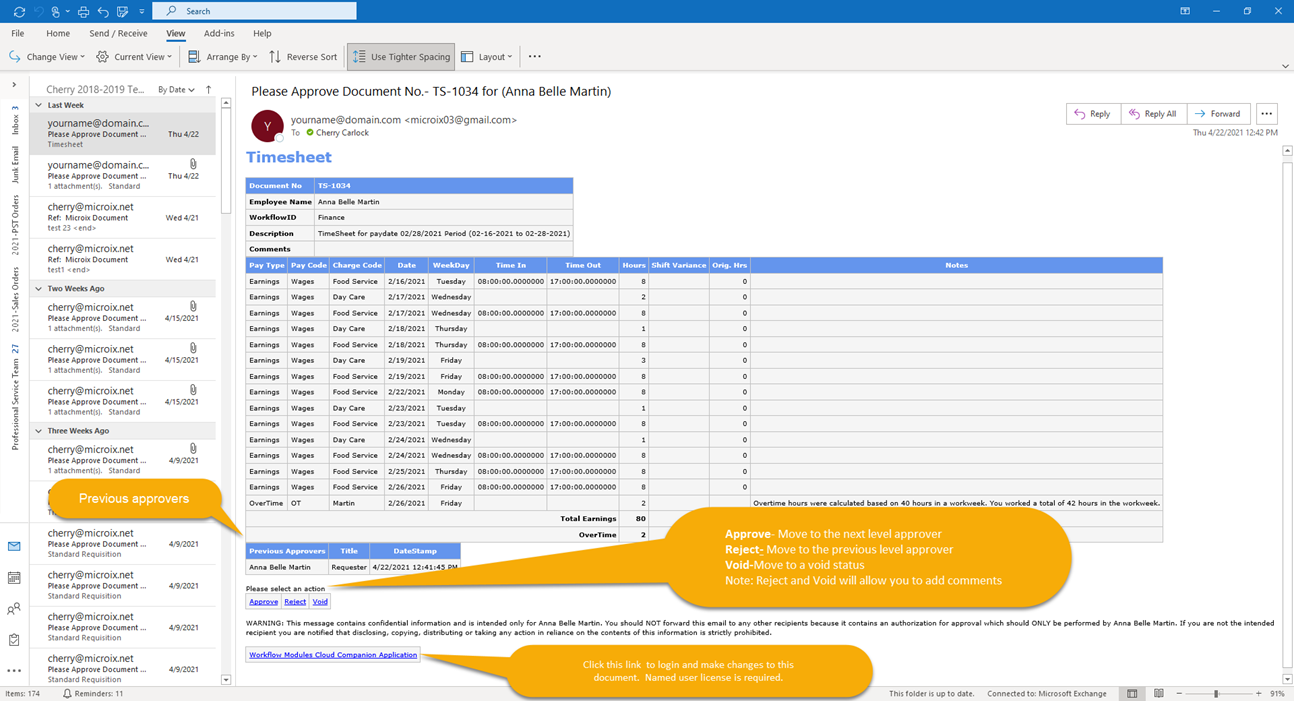
Task: Click the Reverse Sort icon
Action: (x=275, y=57)
